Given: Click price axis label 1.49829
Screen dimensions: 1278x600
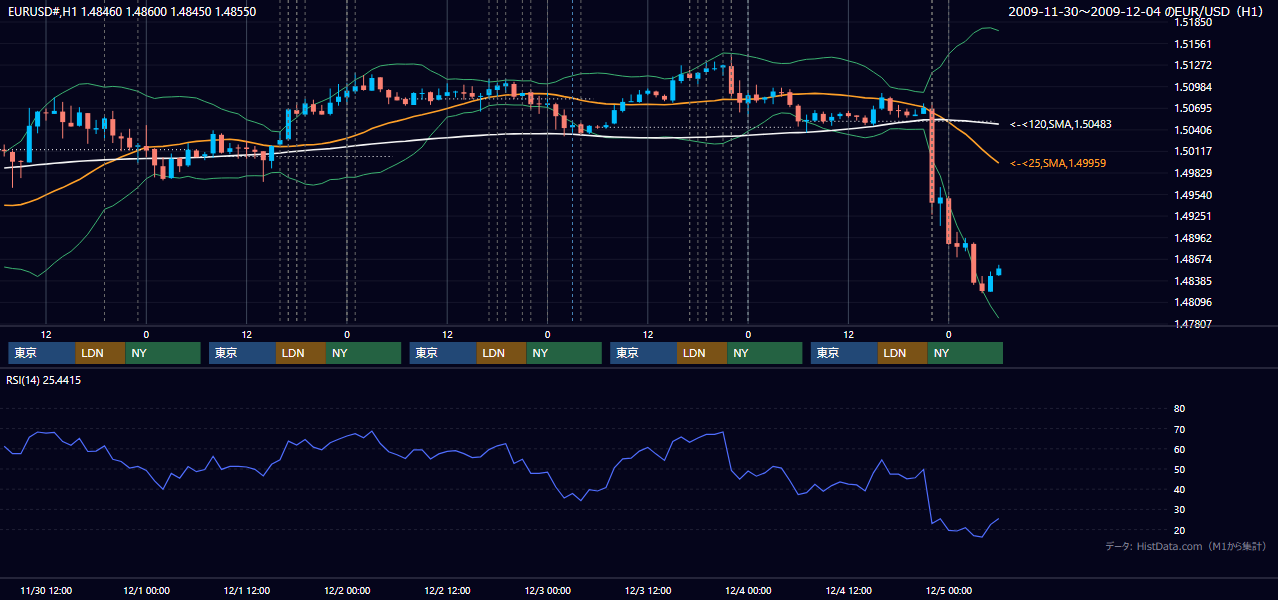Looking at the screenshot, I should click(1194, 173).
